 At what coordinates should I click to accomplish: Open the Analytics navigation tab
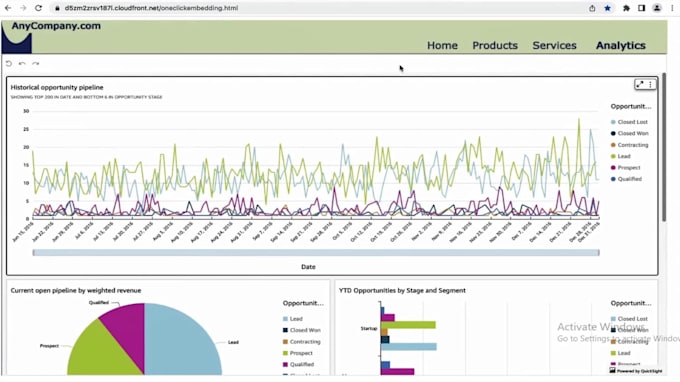pyautogui.click(x=621, y=45)
